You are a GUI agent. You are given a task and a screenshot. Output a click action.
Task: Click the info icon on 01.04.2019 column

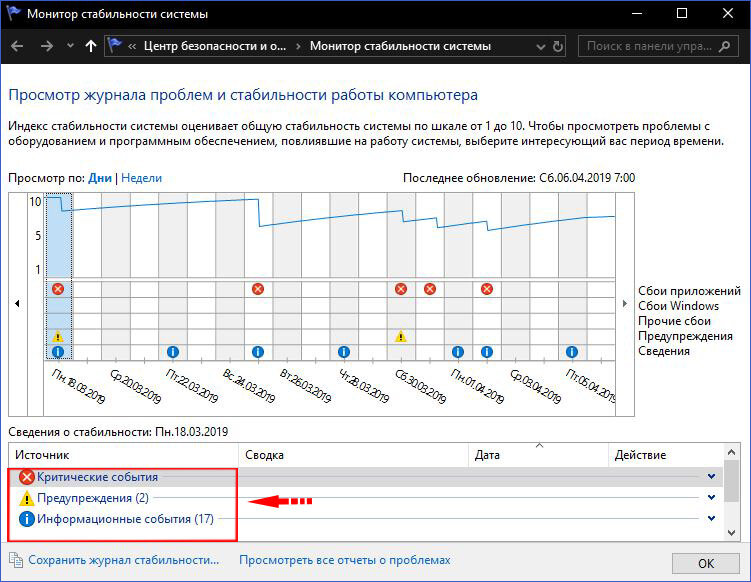[x=458, y=352]
